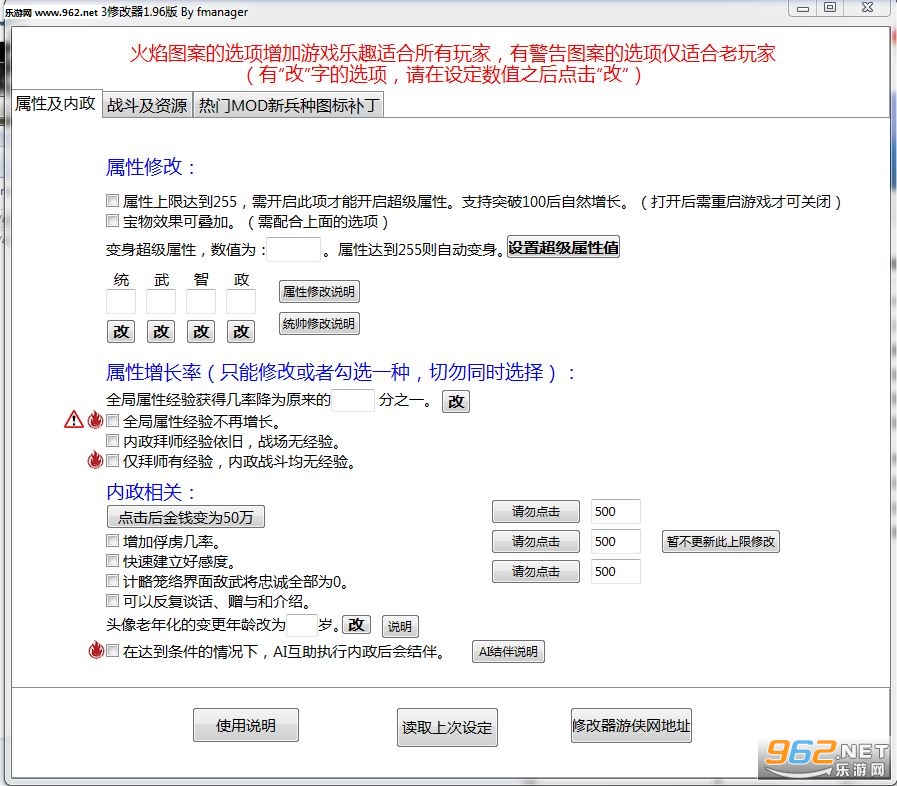Focus the 统 attribute input field
The width and height of the screenshot is (897, 786).
121,301
